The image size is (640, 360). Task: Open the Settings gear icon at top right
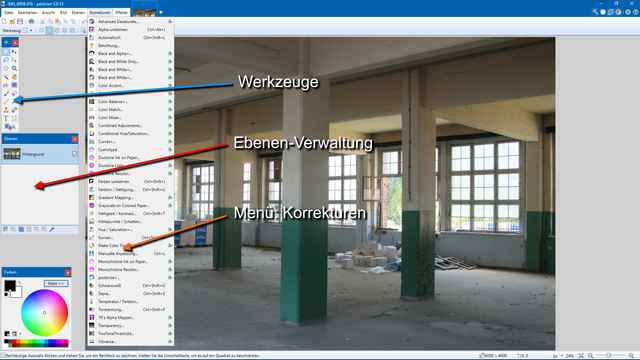click(628, 12)
